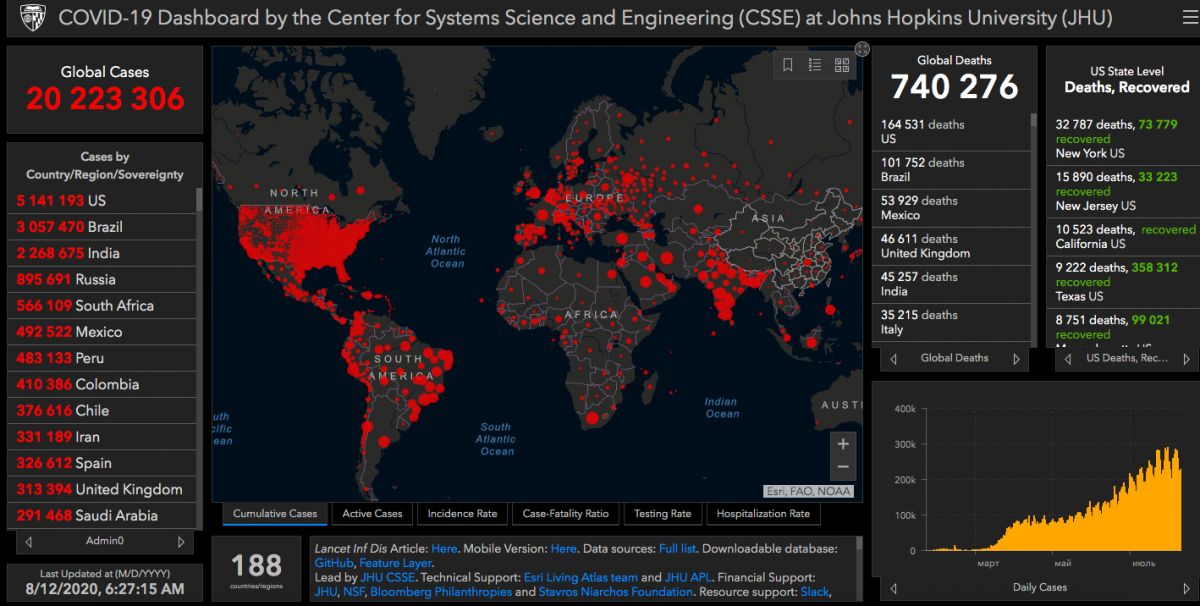The height and width of the screenshot is (606, 1200).
Task: Click left arrow beside Daily Cases footer
Action: tap(893, 588)
